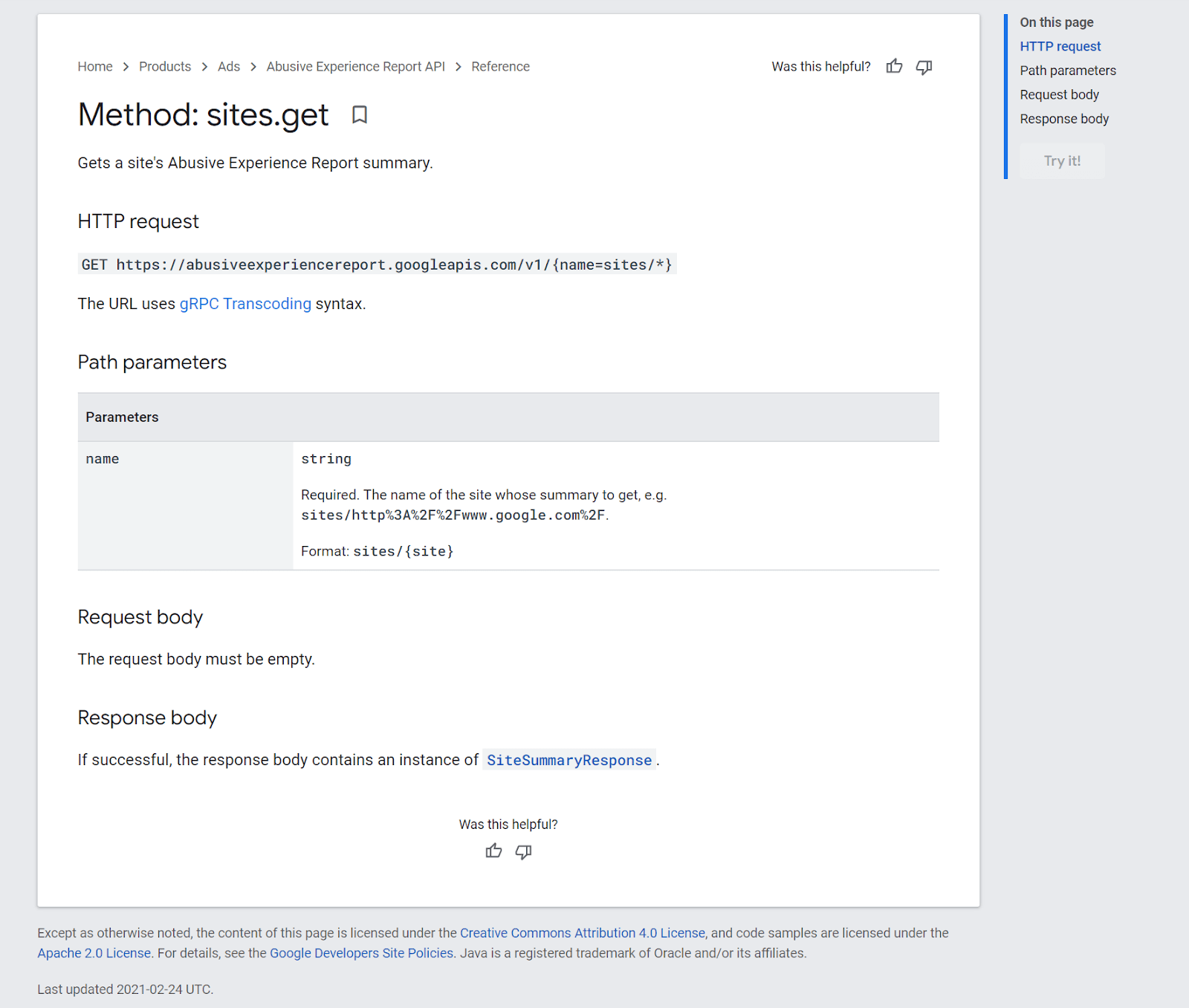1189x1008 pixels.
Task: Give thumbs up feedback at page top
Action: [x=893, y=66]
